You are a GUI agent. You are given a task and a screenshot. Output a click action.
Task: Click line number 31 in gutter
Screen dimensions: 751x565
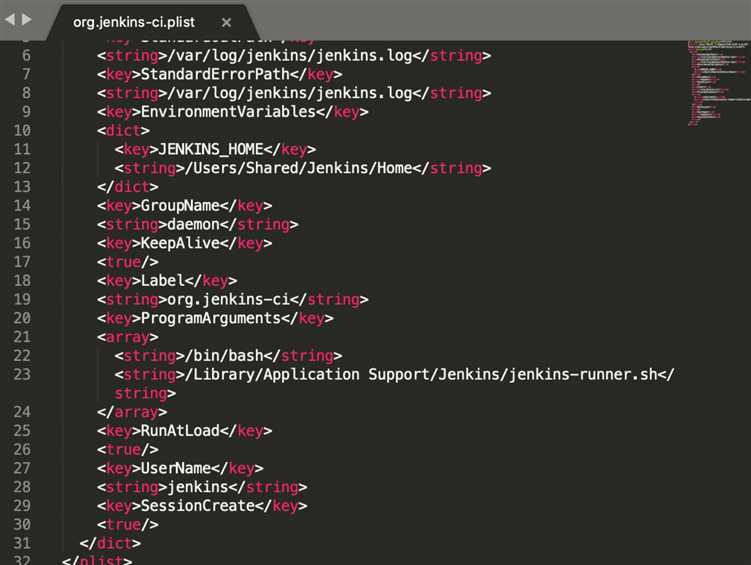click(23, 543)
